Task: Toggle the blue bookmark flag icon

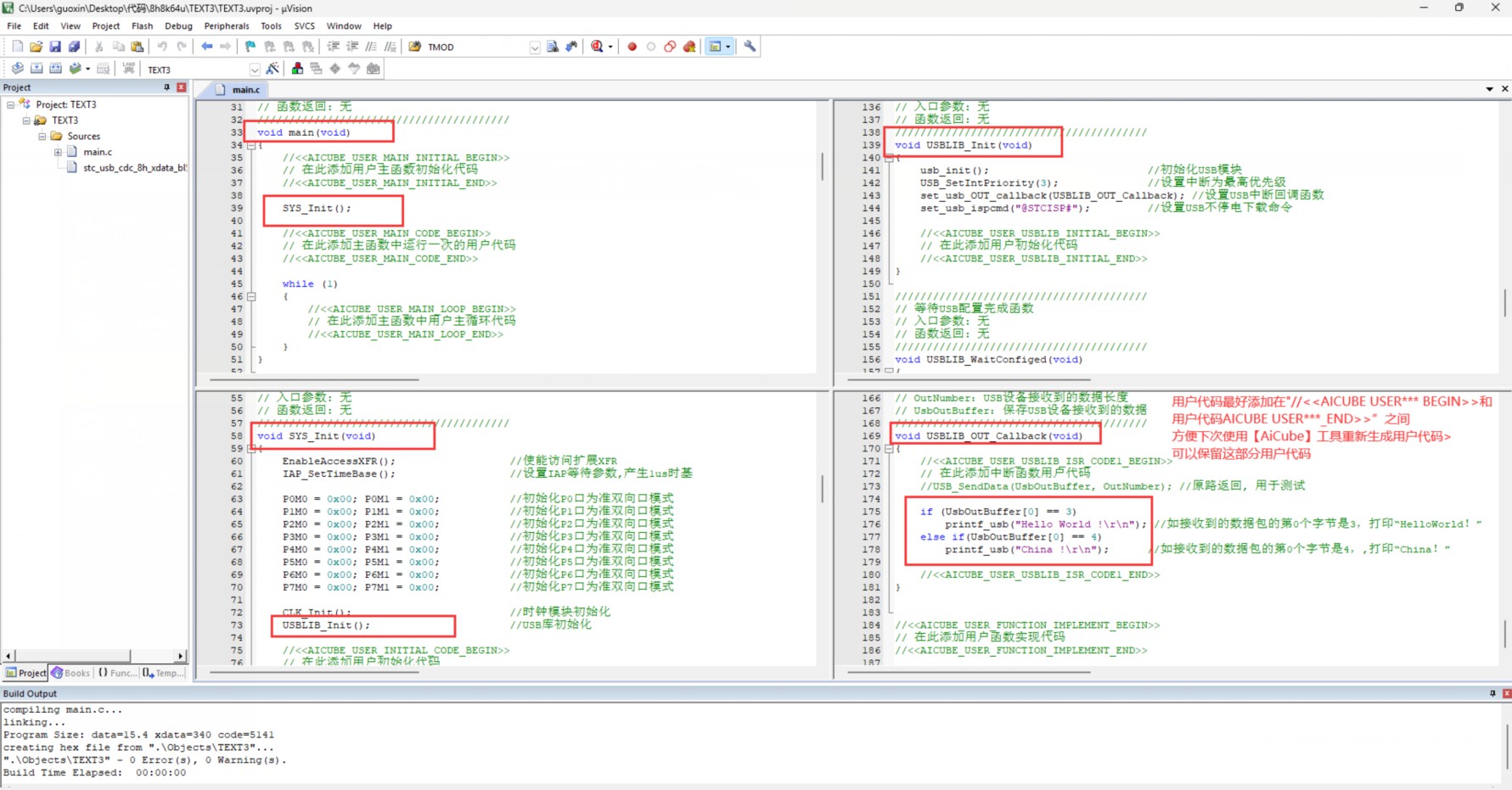Action: [250, 47]
